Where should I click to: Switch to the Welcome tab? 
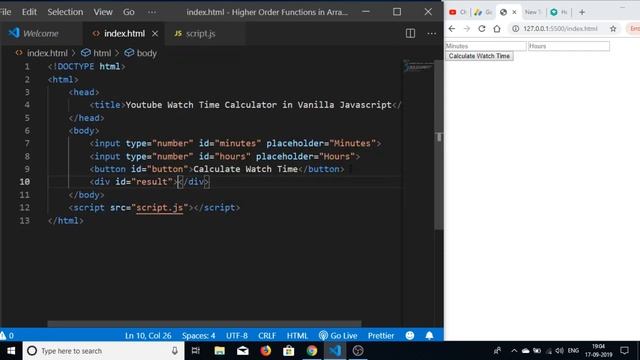point(41,33)
